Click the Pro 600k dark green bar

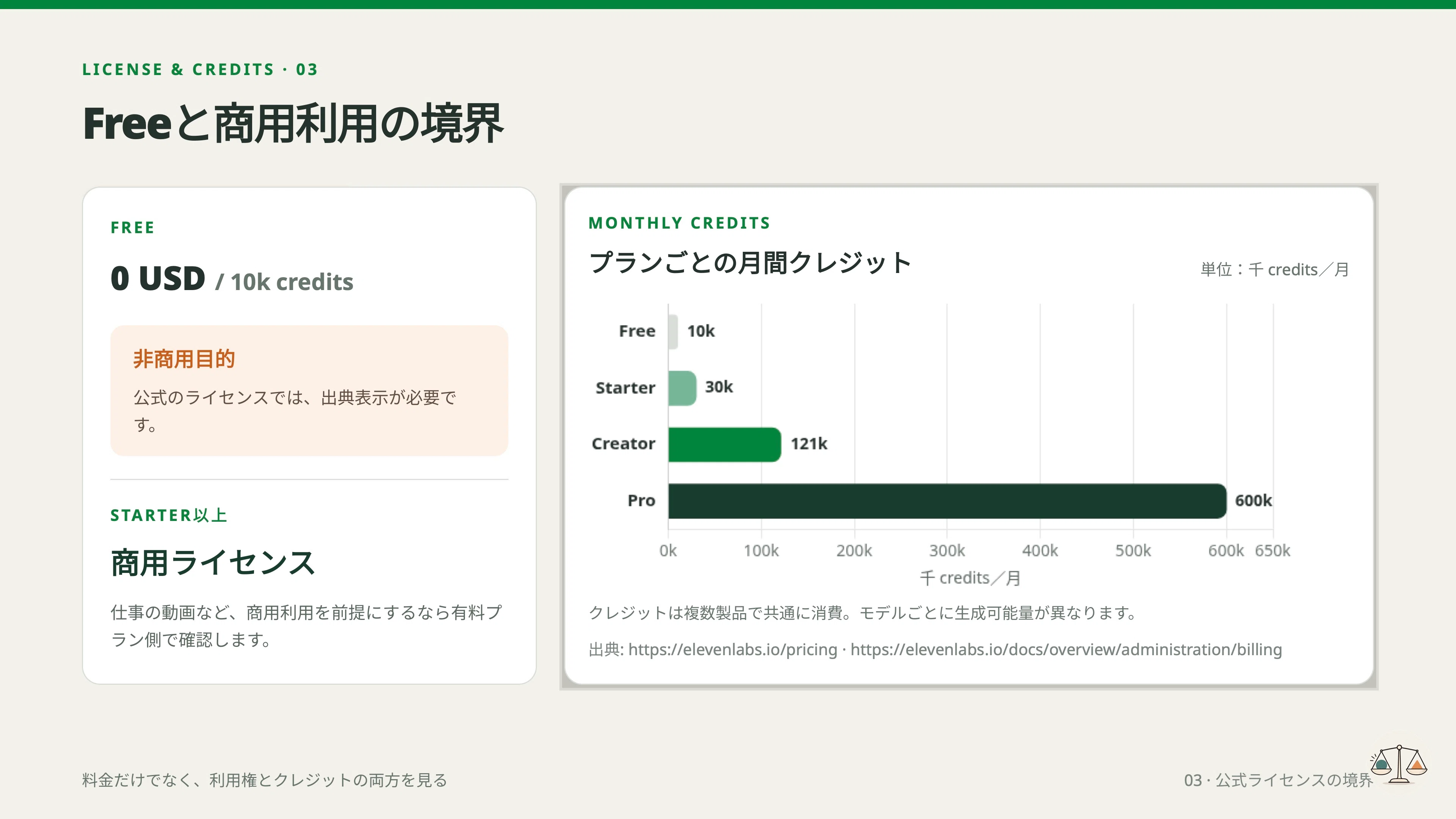coord(947,501)
